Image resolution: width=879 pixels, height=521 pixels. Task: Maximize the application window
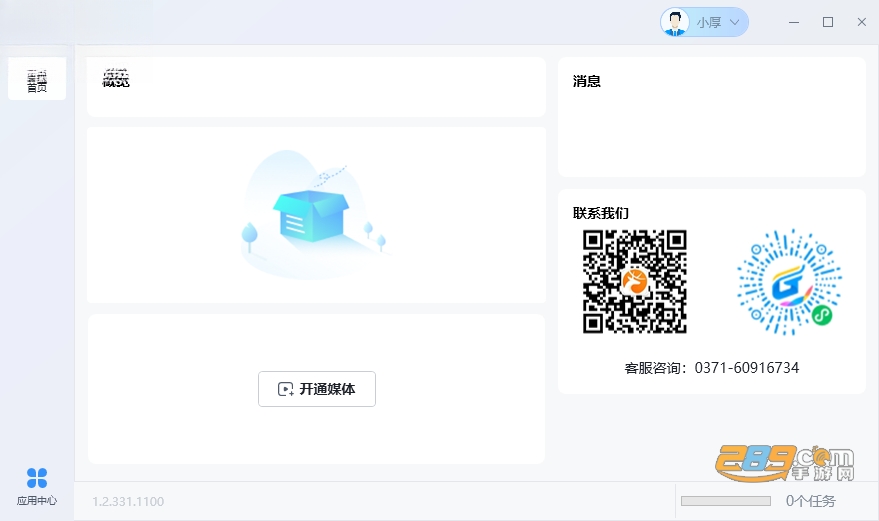[828, 22]
